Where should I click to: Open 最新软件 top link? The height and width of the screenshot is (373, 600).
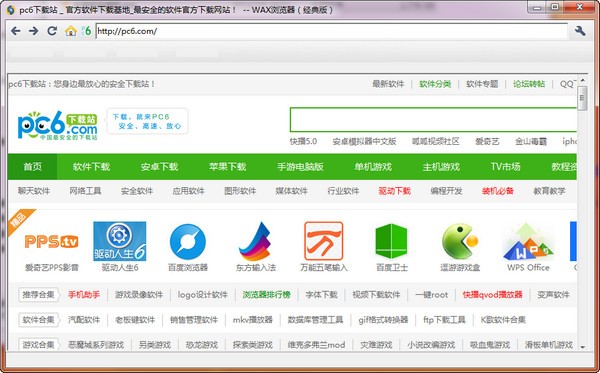point(388,84)
